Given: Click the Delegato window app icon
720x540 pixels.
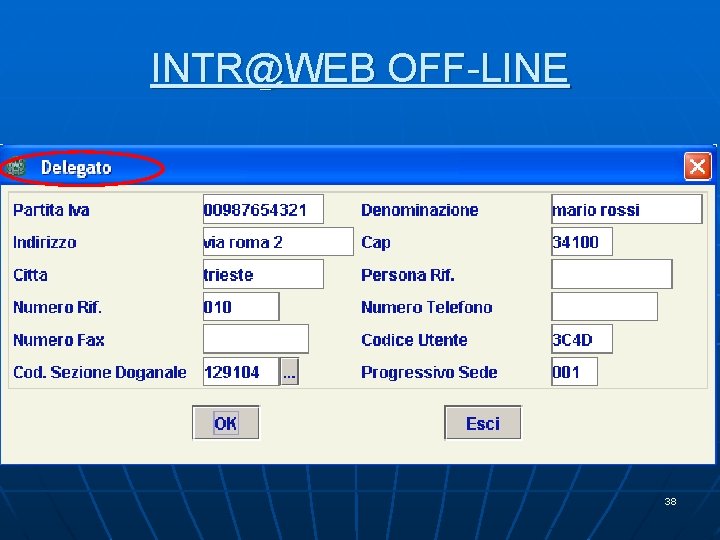Looking at the screenshot, I should [x=17, y=167].
